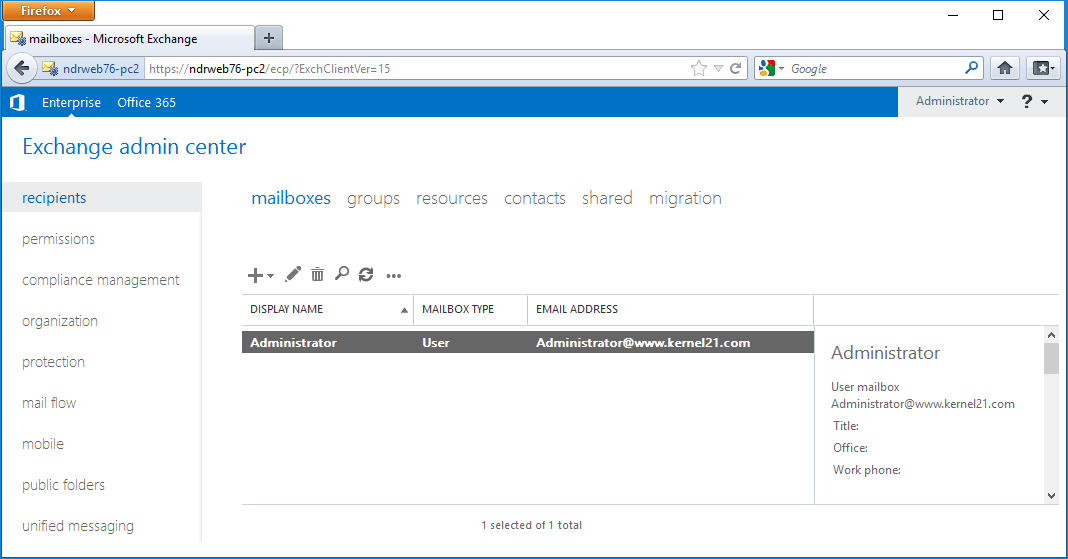Click inside the Google search field

pyautogui.click(x=875, y=68)
